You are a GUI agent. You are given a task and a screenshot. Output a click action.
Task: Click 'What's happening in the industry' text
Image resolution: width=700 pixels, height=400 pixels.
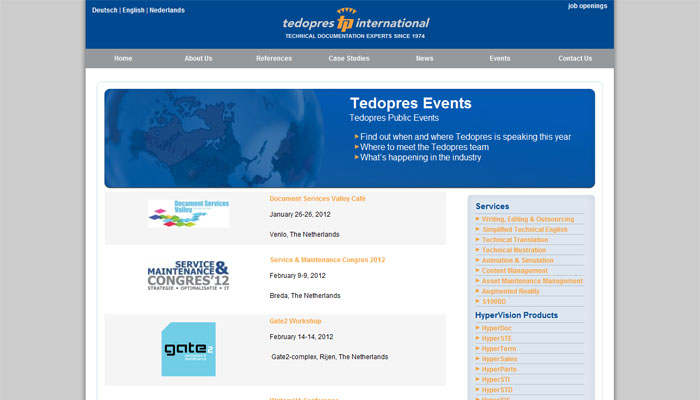[x=421, y=158]
